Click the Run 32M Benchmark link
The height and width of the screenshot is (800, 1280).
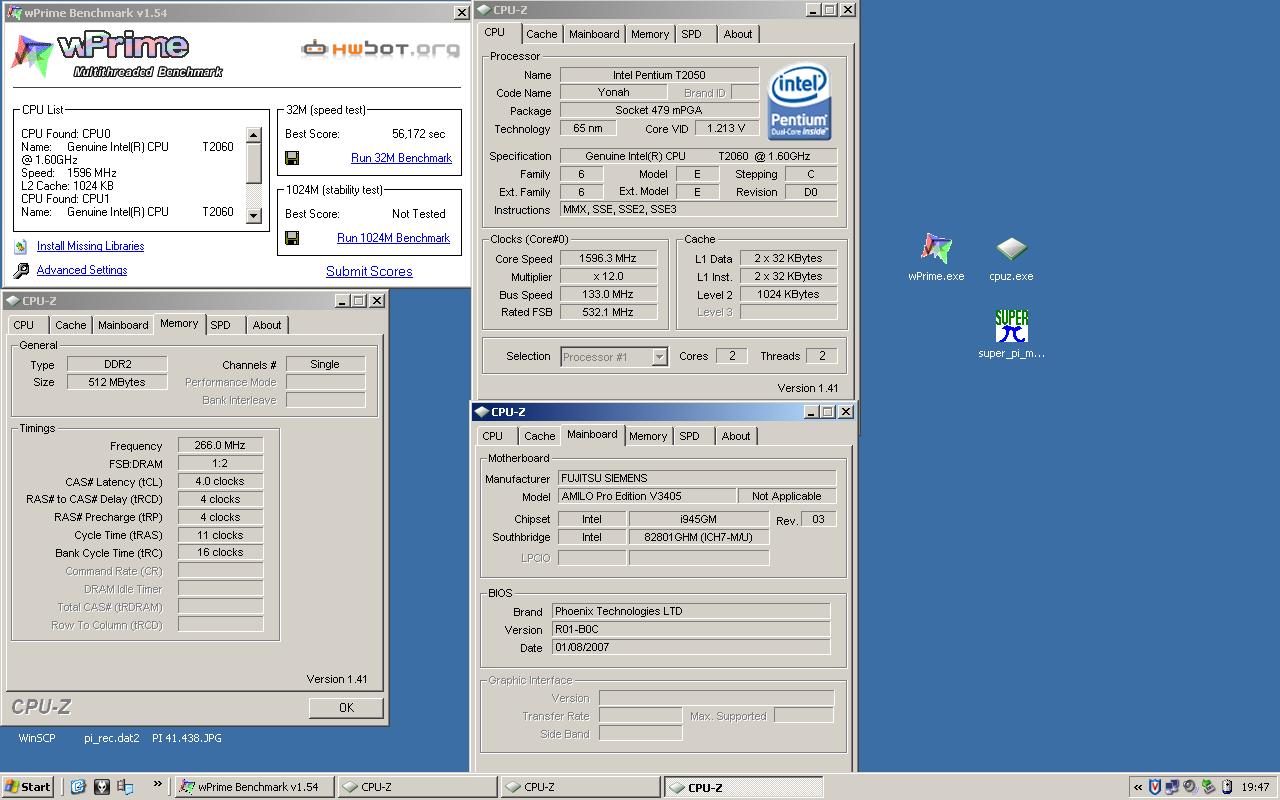[401, 158]
